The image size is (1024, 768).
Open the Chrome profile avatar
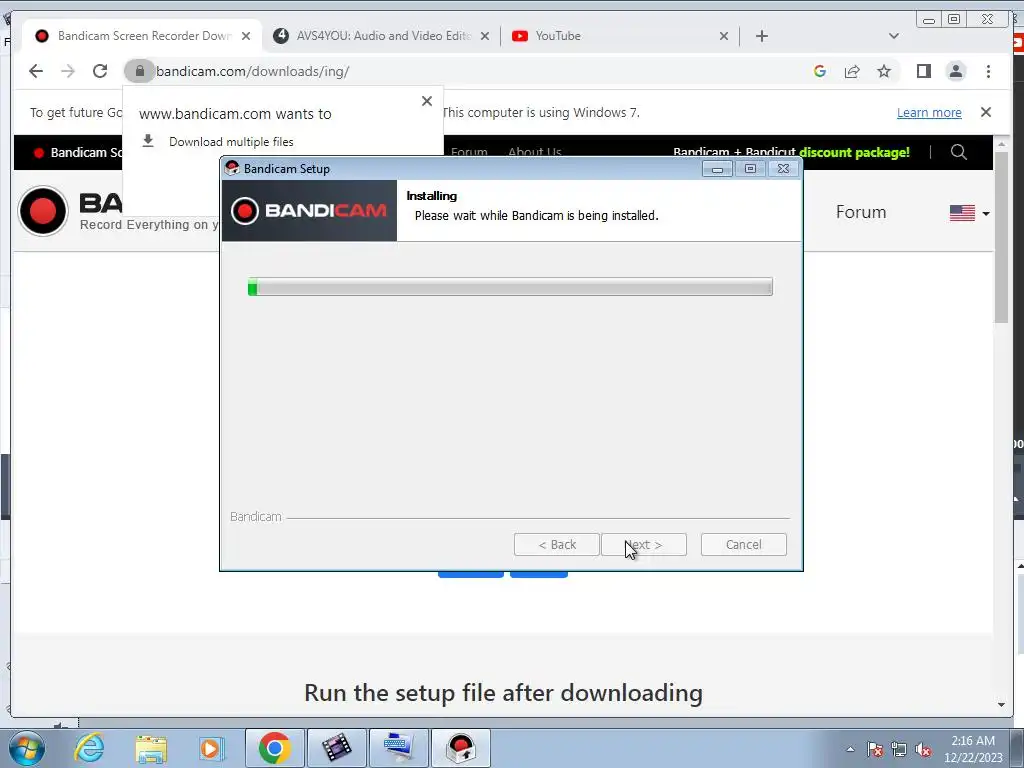tap(955, 71)
